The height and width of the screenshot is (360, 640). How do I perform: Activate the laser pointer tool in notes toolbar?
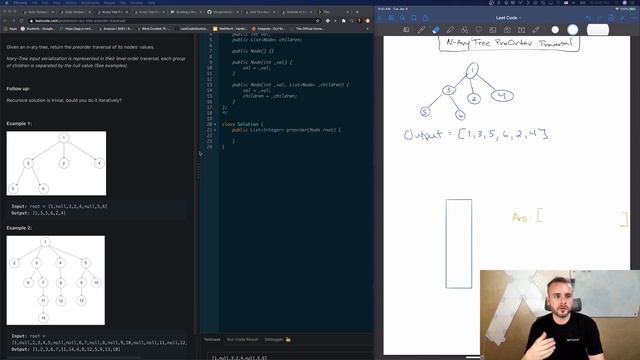[x=536, y=30]
